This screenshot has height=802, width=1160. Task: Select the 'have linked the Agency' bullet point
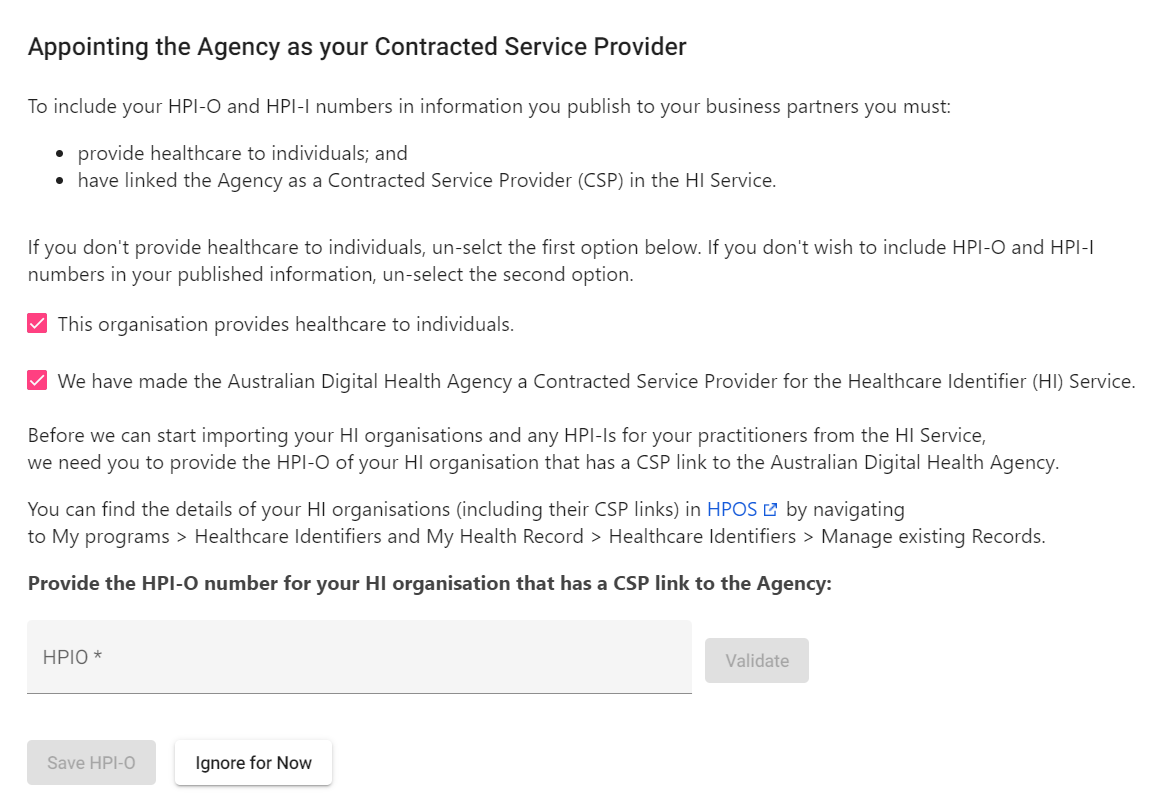point(427,181)
